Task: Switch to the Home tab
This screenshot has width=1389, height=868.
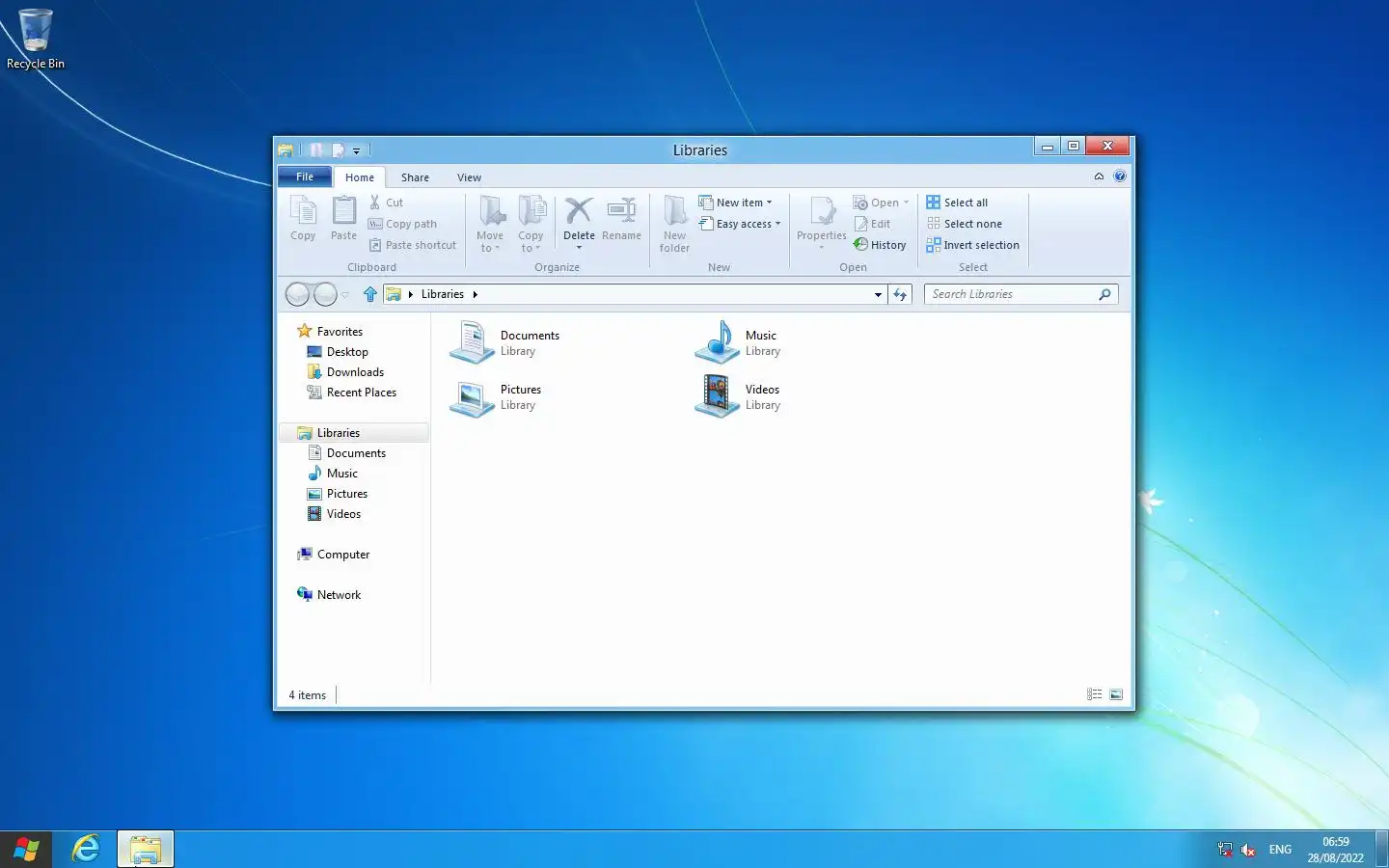Action: click(x=360, y=177)
